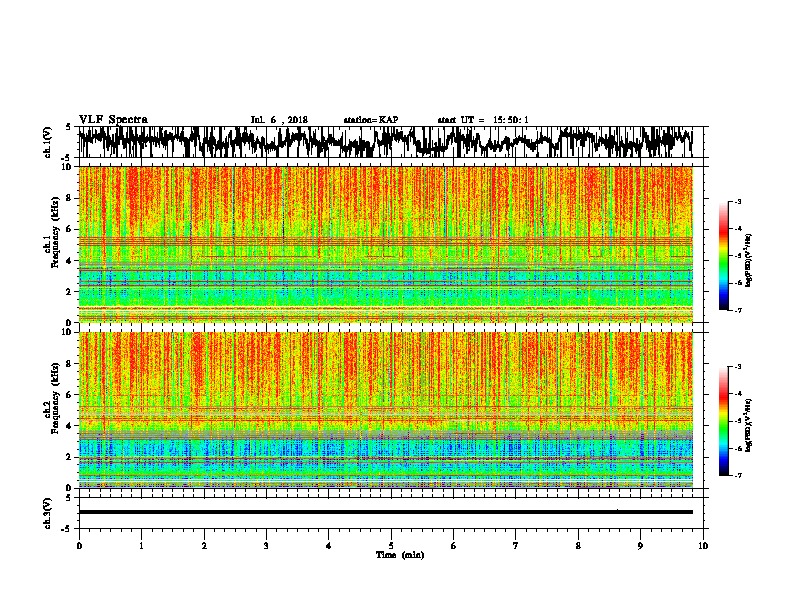Click the time axis tick label "5"
The image size is (792, 612).
point(391,546)
